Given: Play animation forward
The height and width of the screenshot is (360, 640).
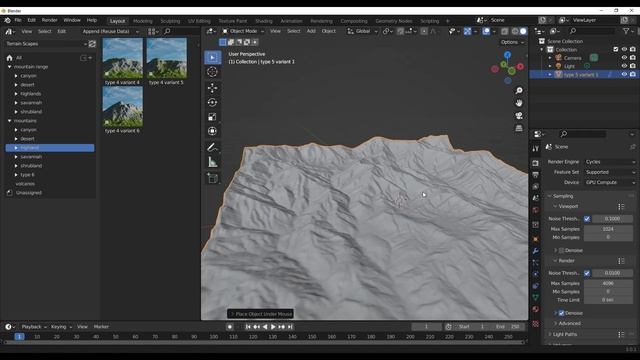Looking at the screenshot, I should [x=273, y=327].
